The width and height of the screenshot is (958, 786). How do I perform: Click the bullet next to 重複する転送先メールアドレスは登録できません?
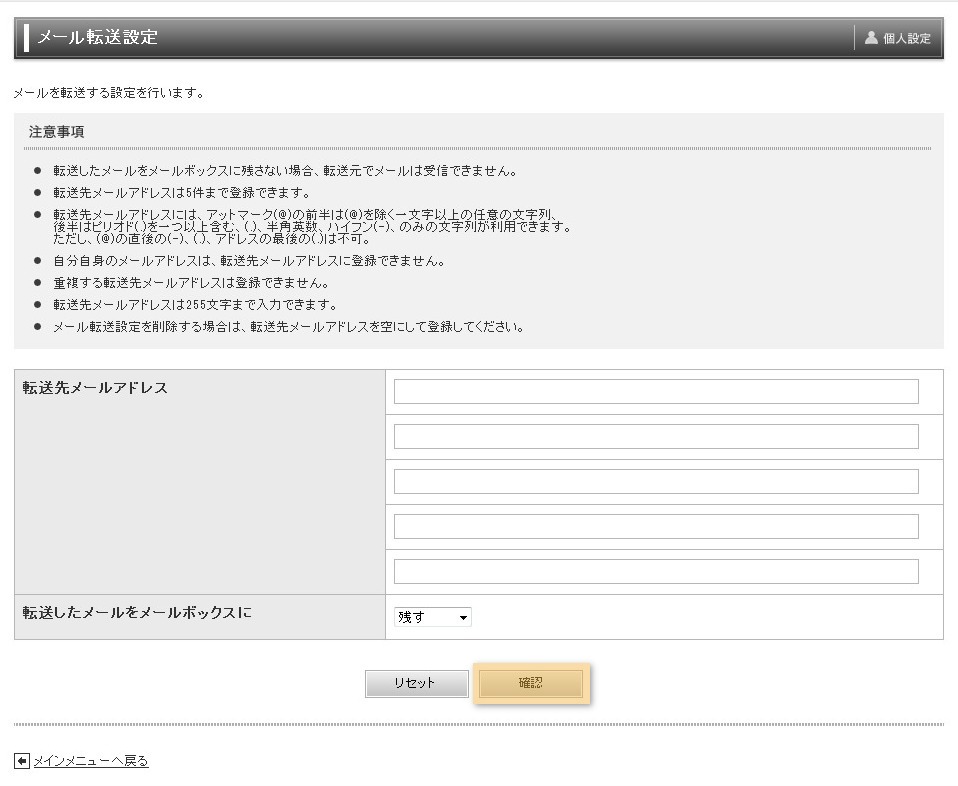coord(37,283)
